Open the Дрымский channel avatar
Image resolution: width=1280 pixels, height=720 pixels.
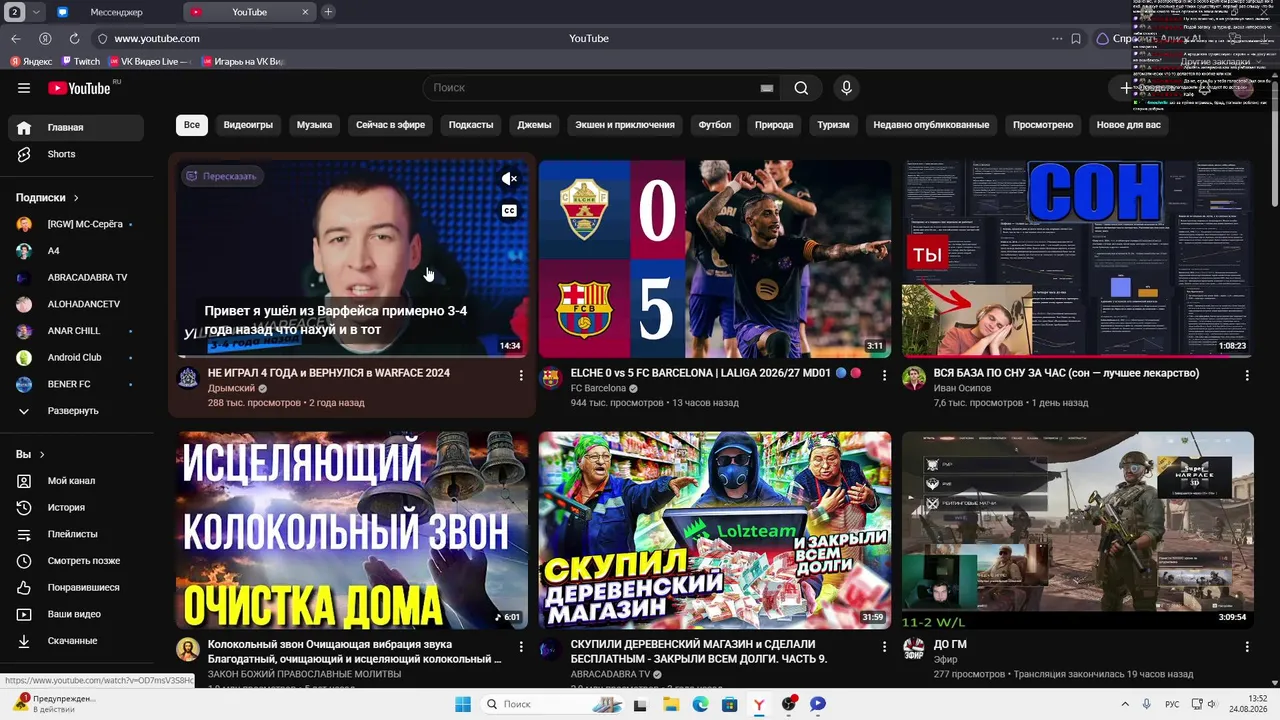[188, 378]
